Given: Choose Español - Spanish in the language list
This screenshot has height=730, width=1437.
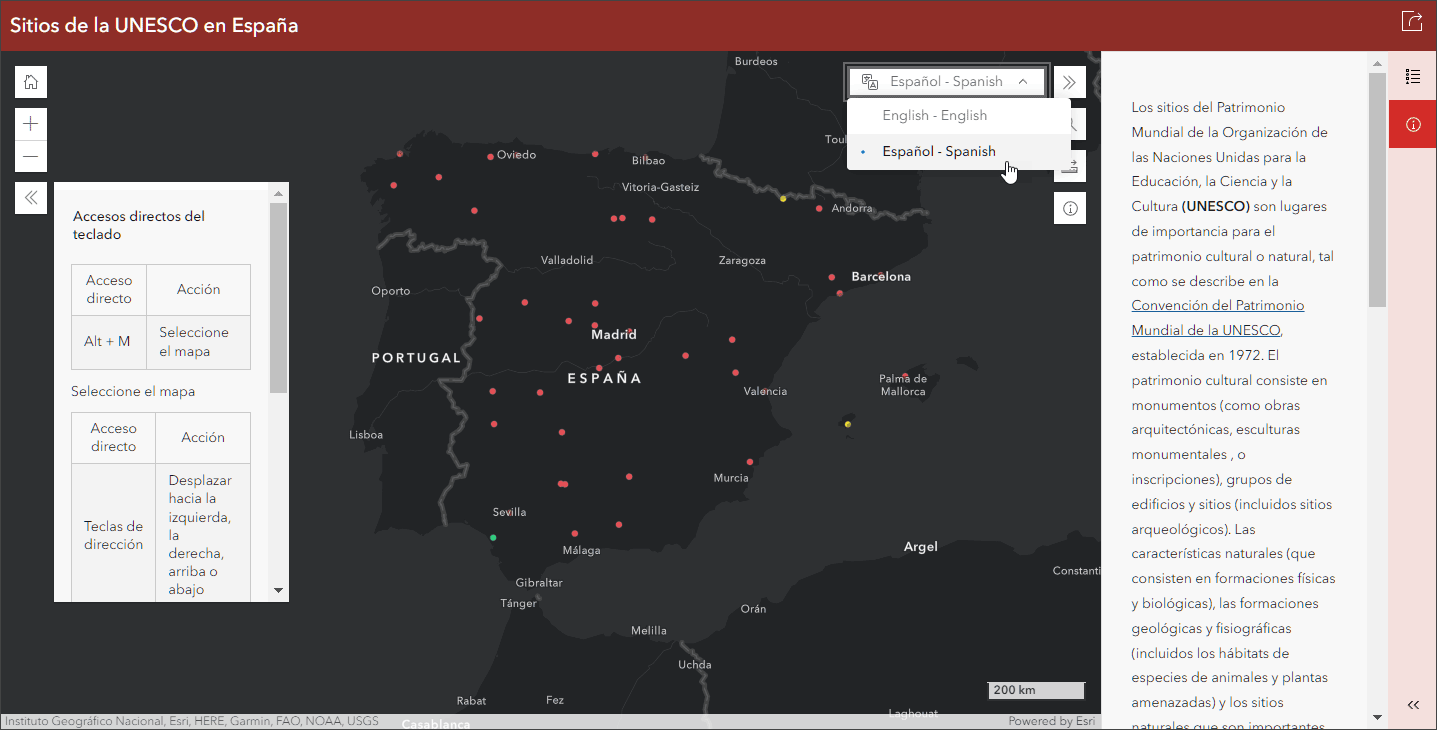Looking at the screenshot, I should (x=938, y=152).
